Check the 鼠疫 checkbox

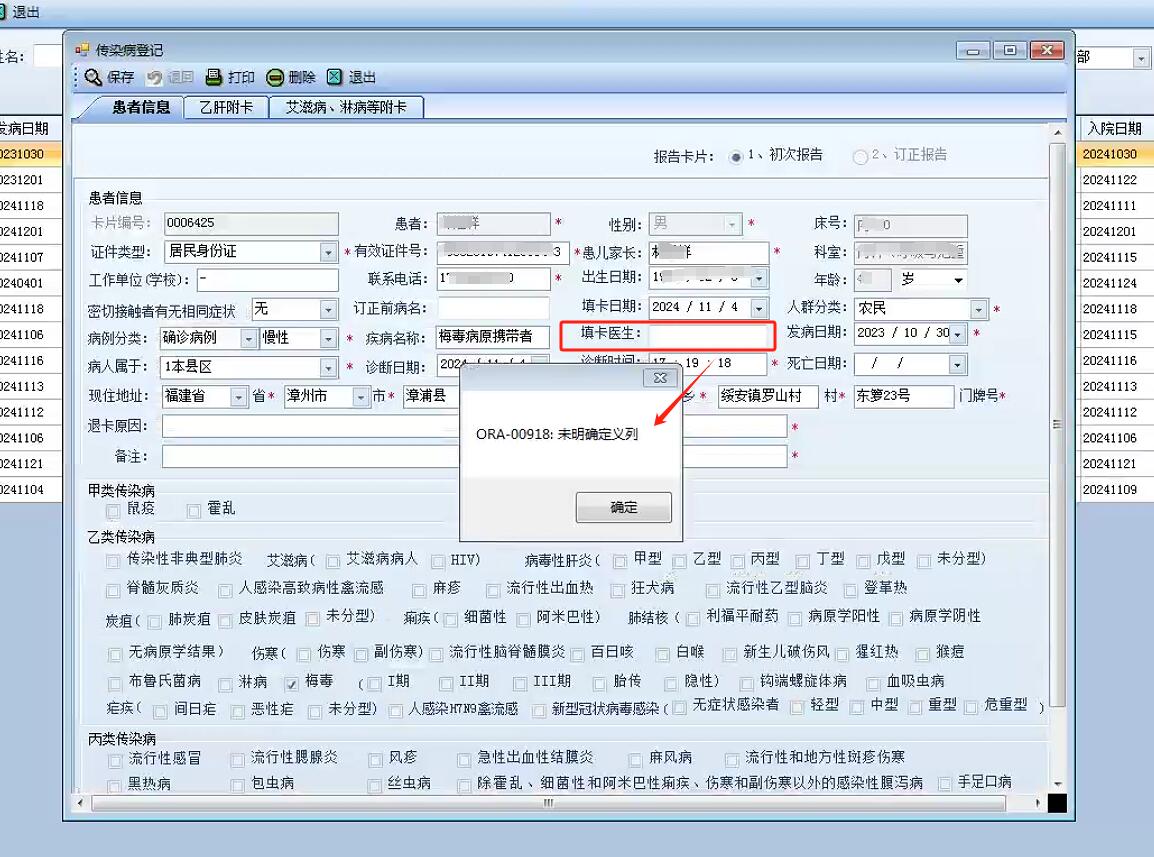(113, 511)
